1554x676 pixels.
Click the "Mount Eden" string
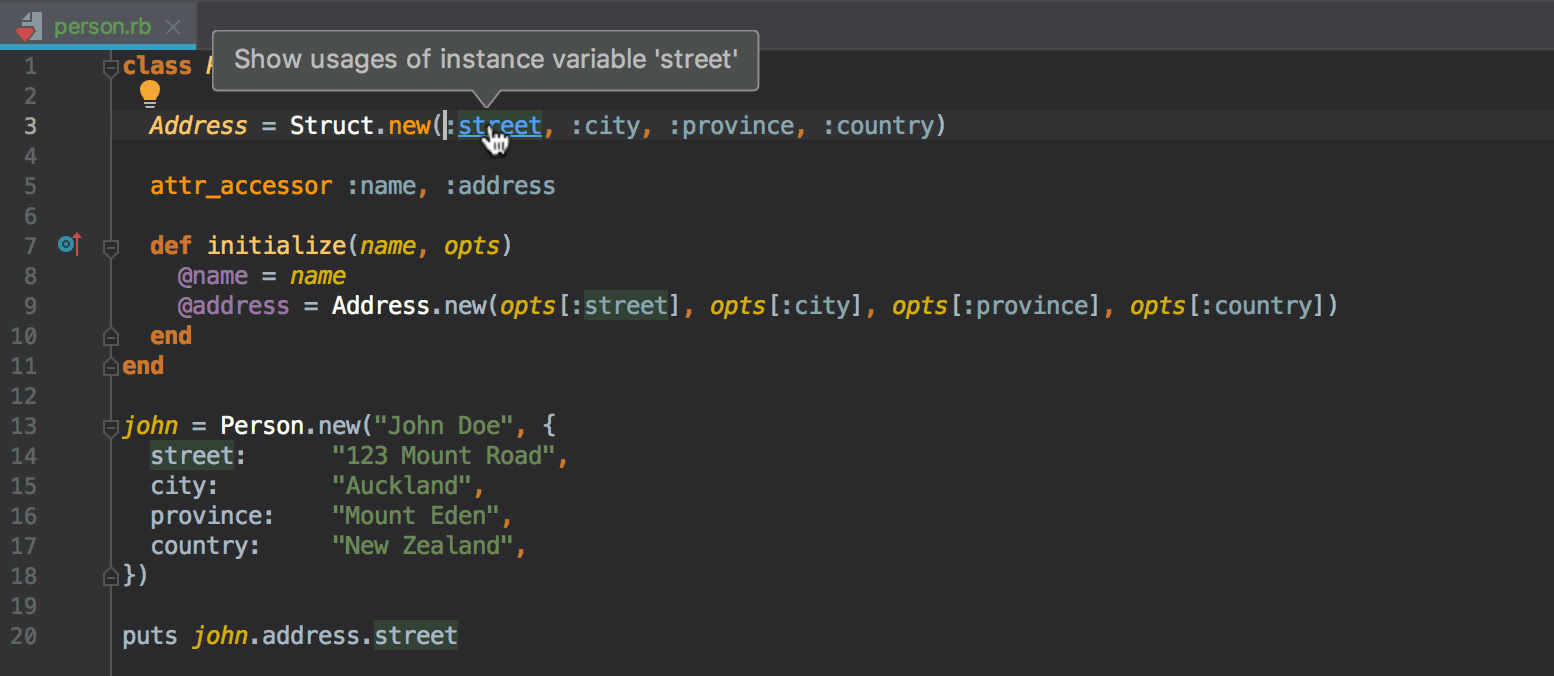tap(416, 516)
